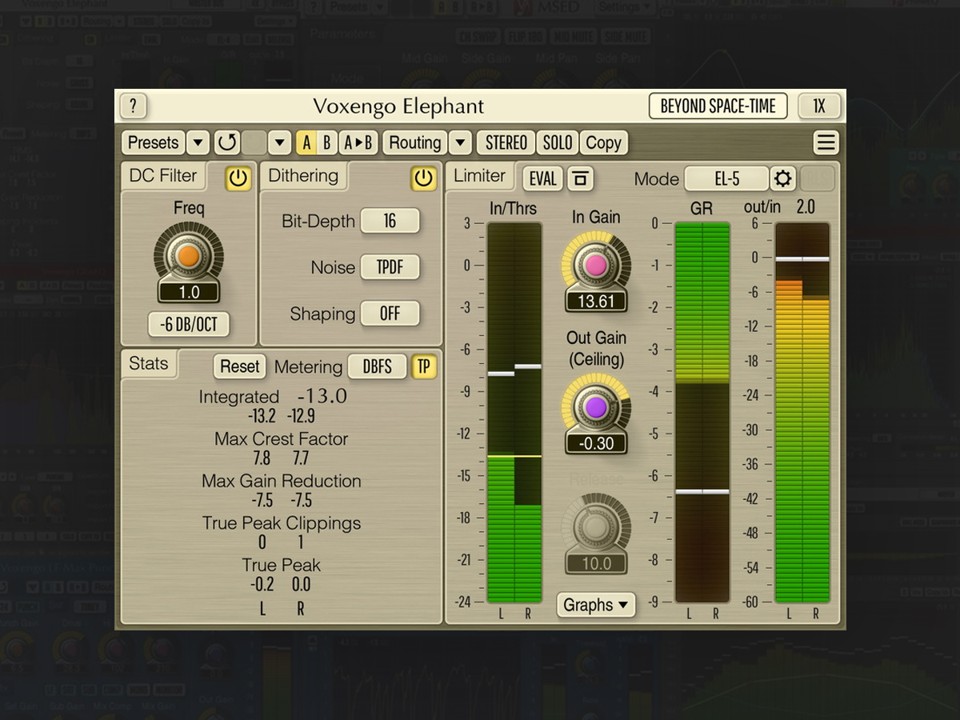Select state A

click(x=306, y=143)
